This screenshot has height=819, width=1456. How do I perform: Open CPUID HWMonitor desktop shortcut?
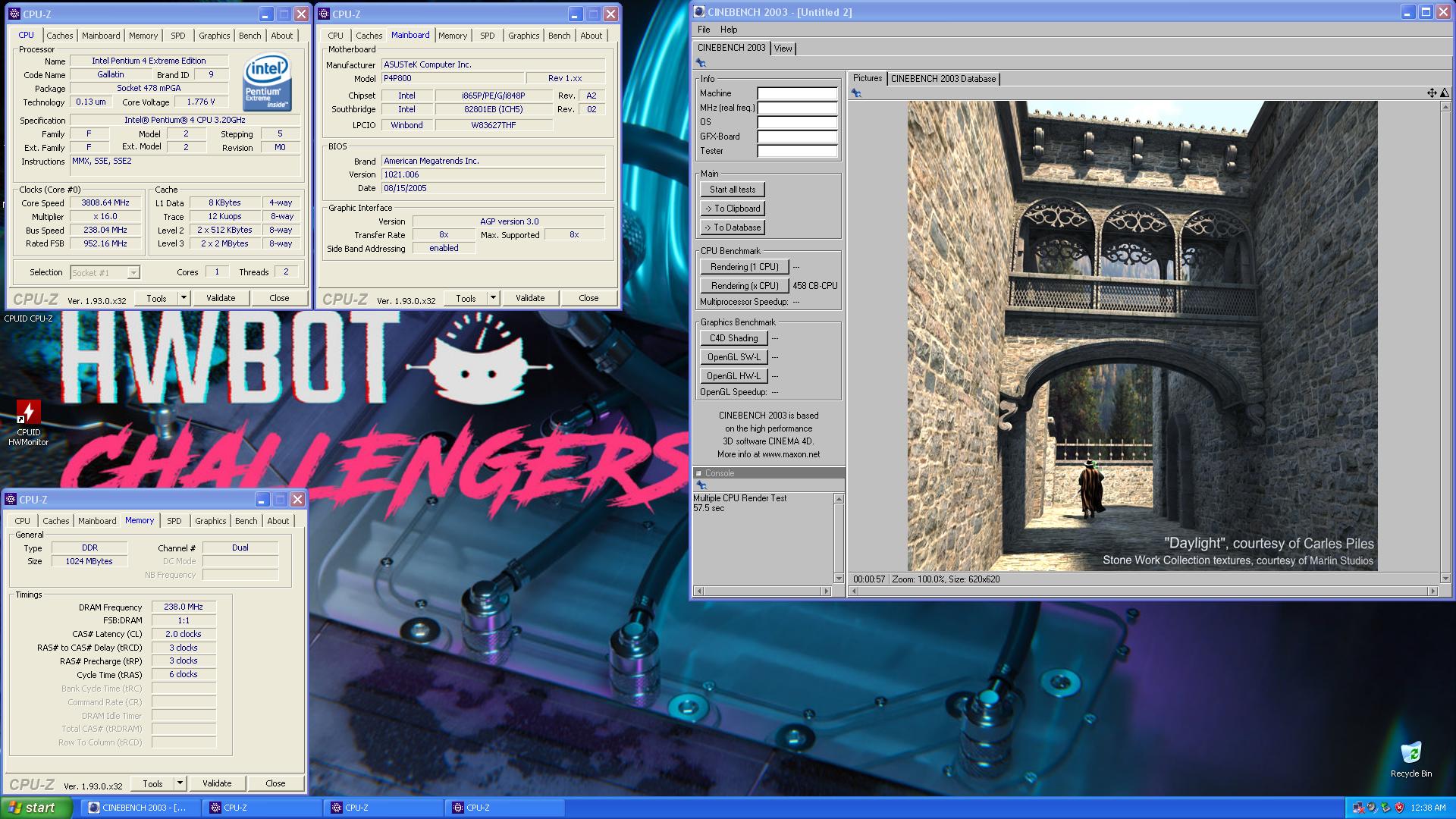28,422
